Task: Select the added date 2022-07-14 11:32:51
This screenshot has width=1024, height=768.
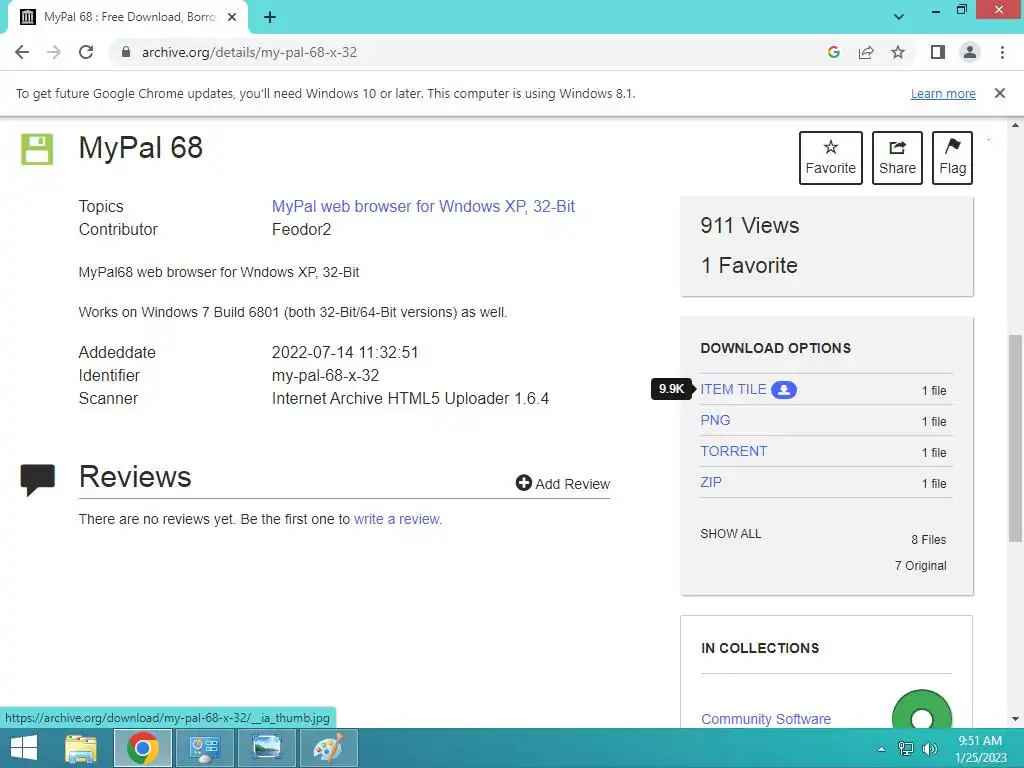Action: pos(345,353)
